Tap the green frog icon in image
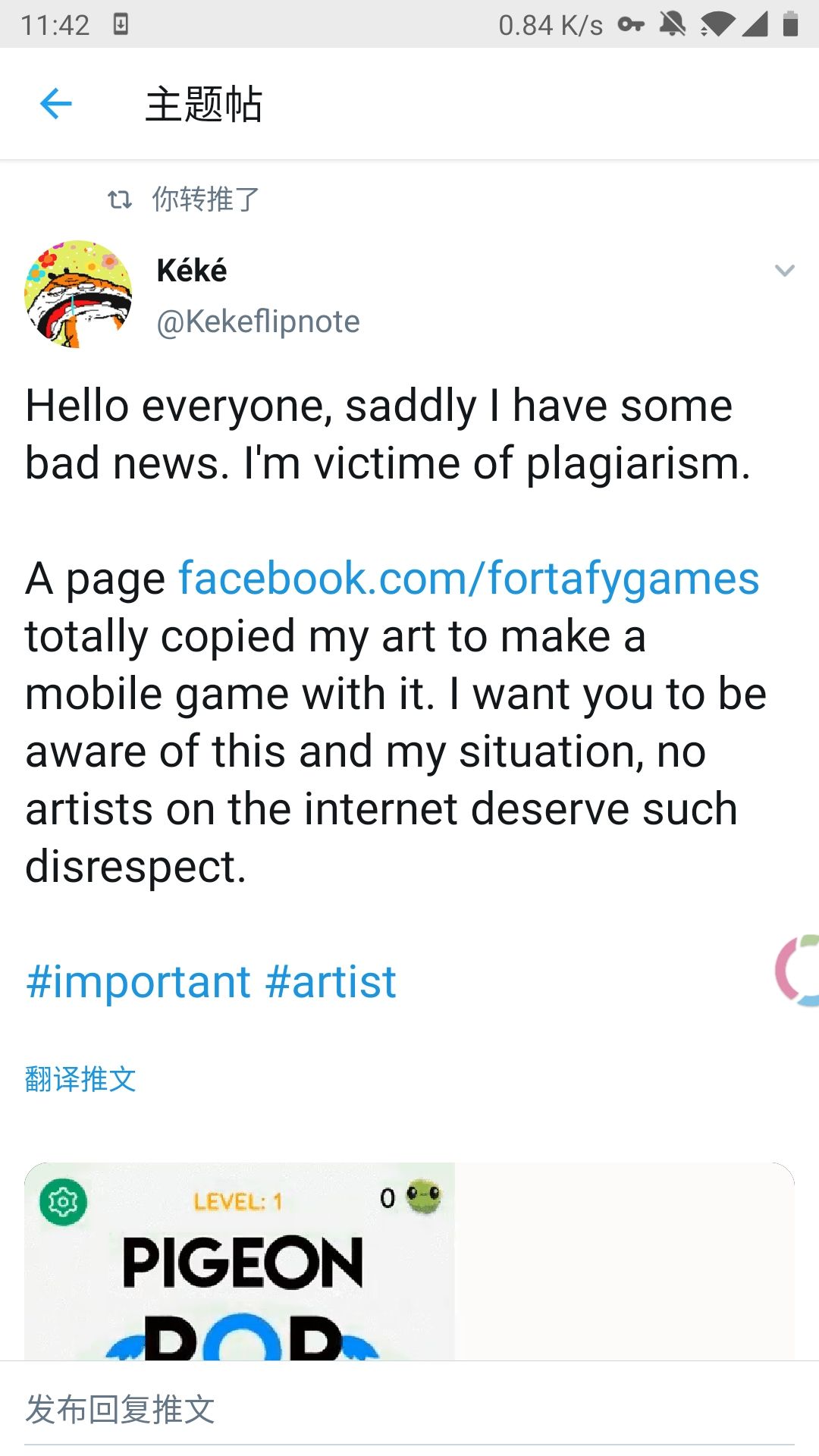819x1456 pixels. coord(423,1196)
